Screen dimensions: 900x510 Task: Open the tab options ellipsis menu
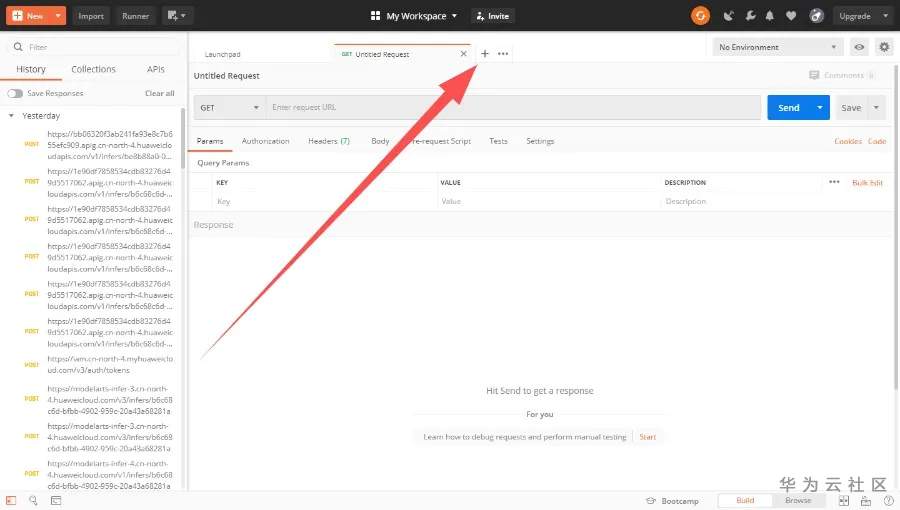(x=503, y=53)
